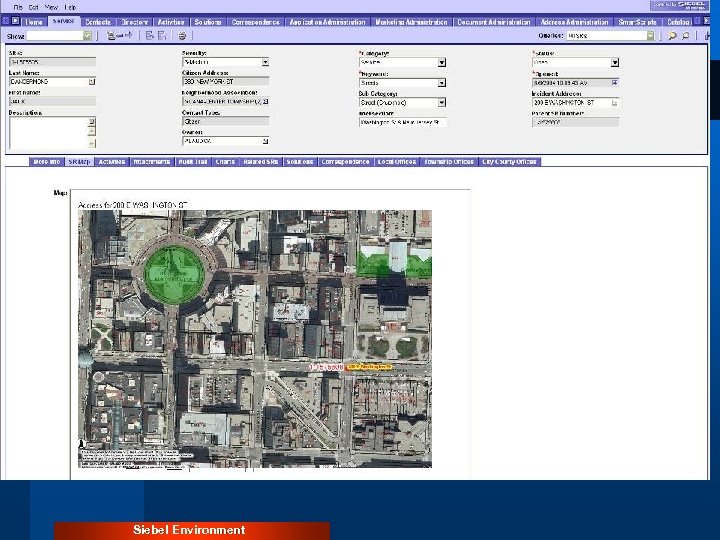Viewport: 720px width, 540px height.
Task: Click the yellow address marker on the map
Action: pos(370,367)
